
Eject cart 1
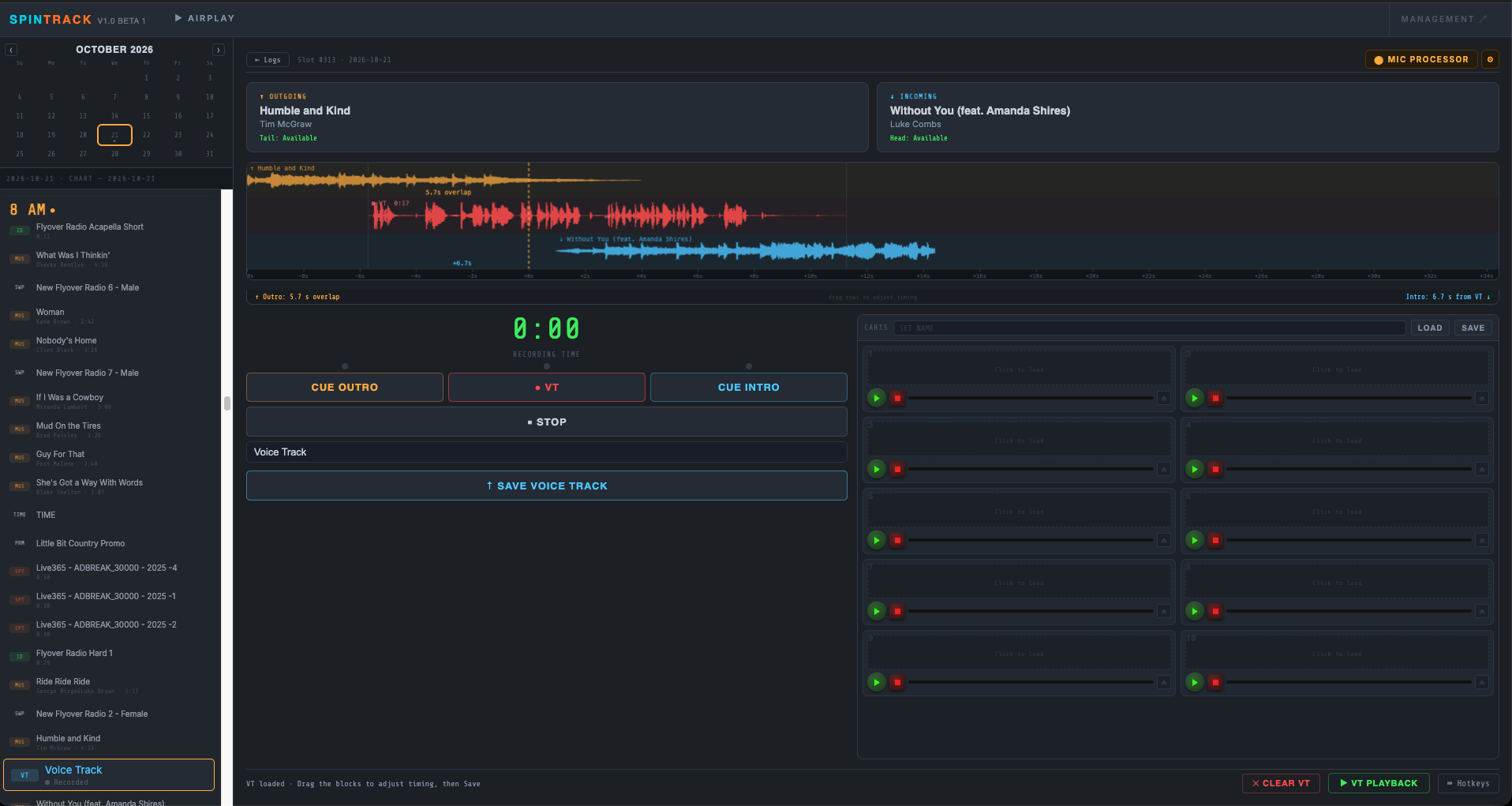pos(1163,398)
